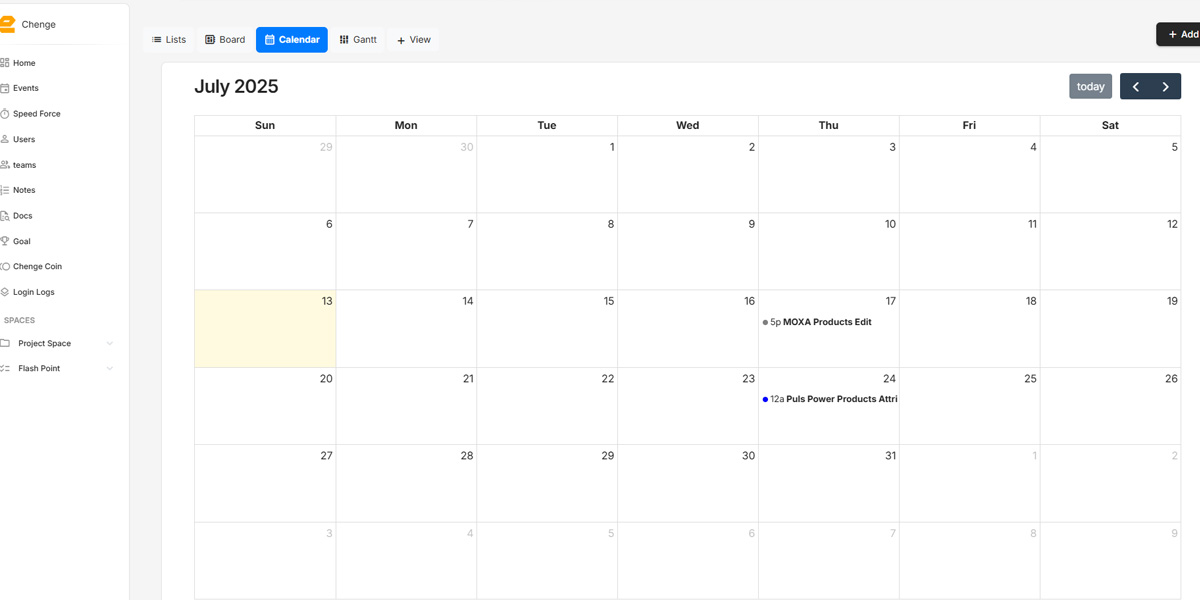Open teams from its sidebar icon
The image size is (1200, 600).
pyautogui.click(x=5, y=165)
